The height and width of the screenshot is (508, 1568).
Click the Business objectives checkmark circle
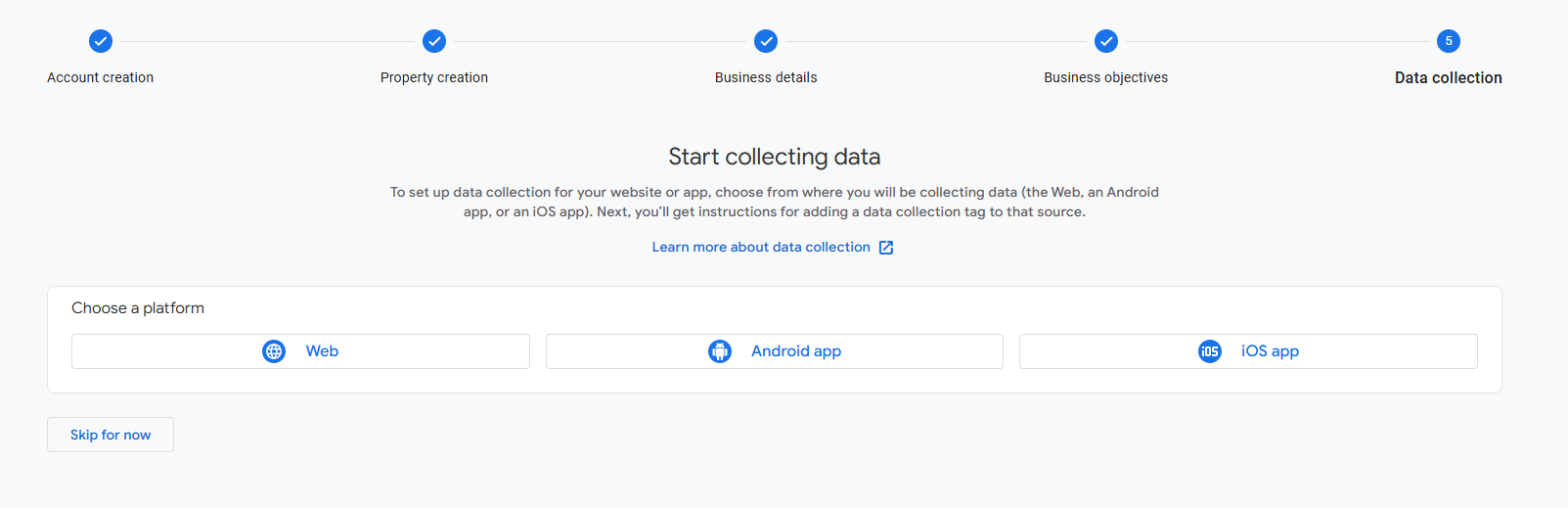pos(1106,41)
